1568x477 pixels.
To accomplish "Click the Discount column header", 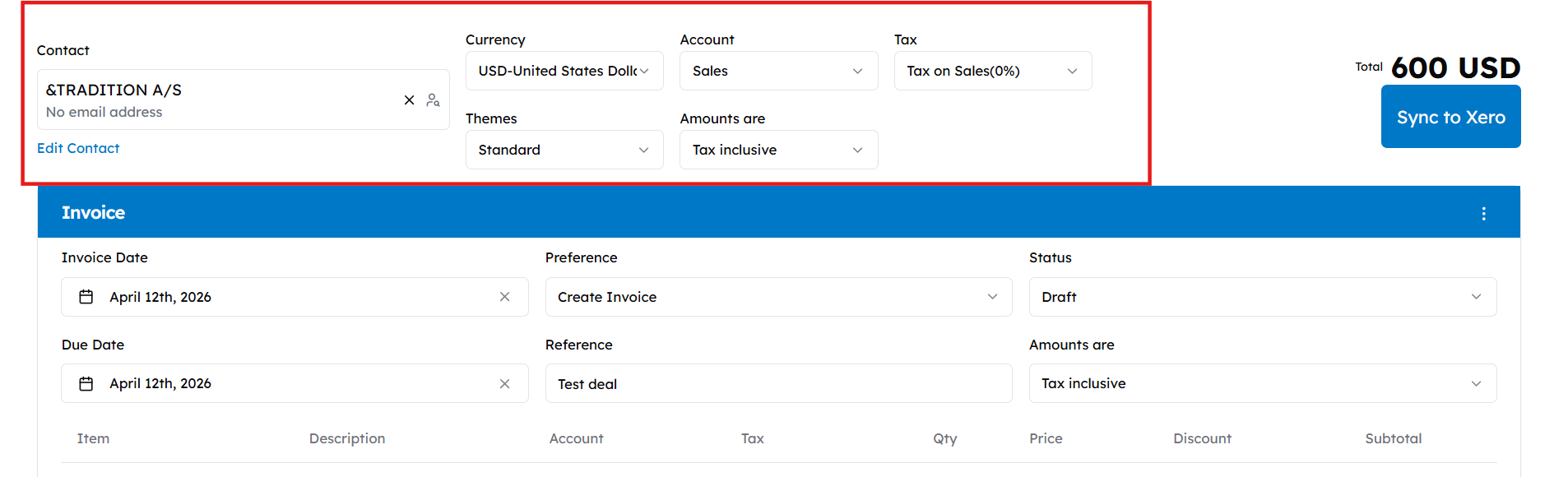I will [1202, 438].
